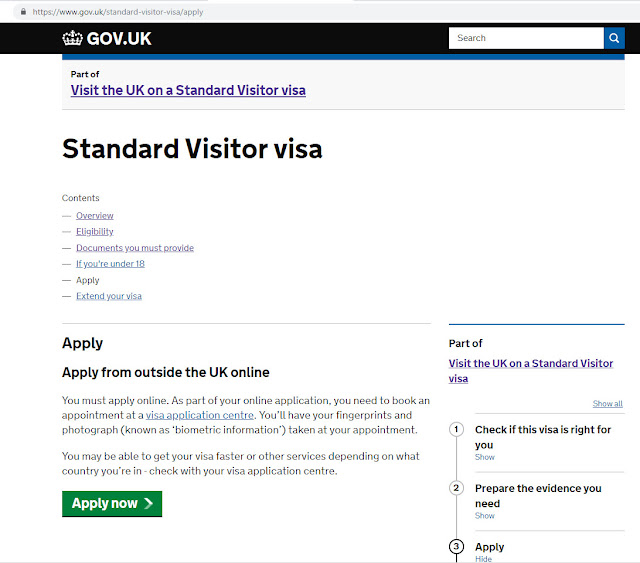640x563 pixels.
Task: Open the Eligibility contents link
Action: click(x=95, y=231)
